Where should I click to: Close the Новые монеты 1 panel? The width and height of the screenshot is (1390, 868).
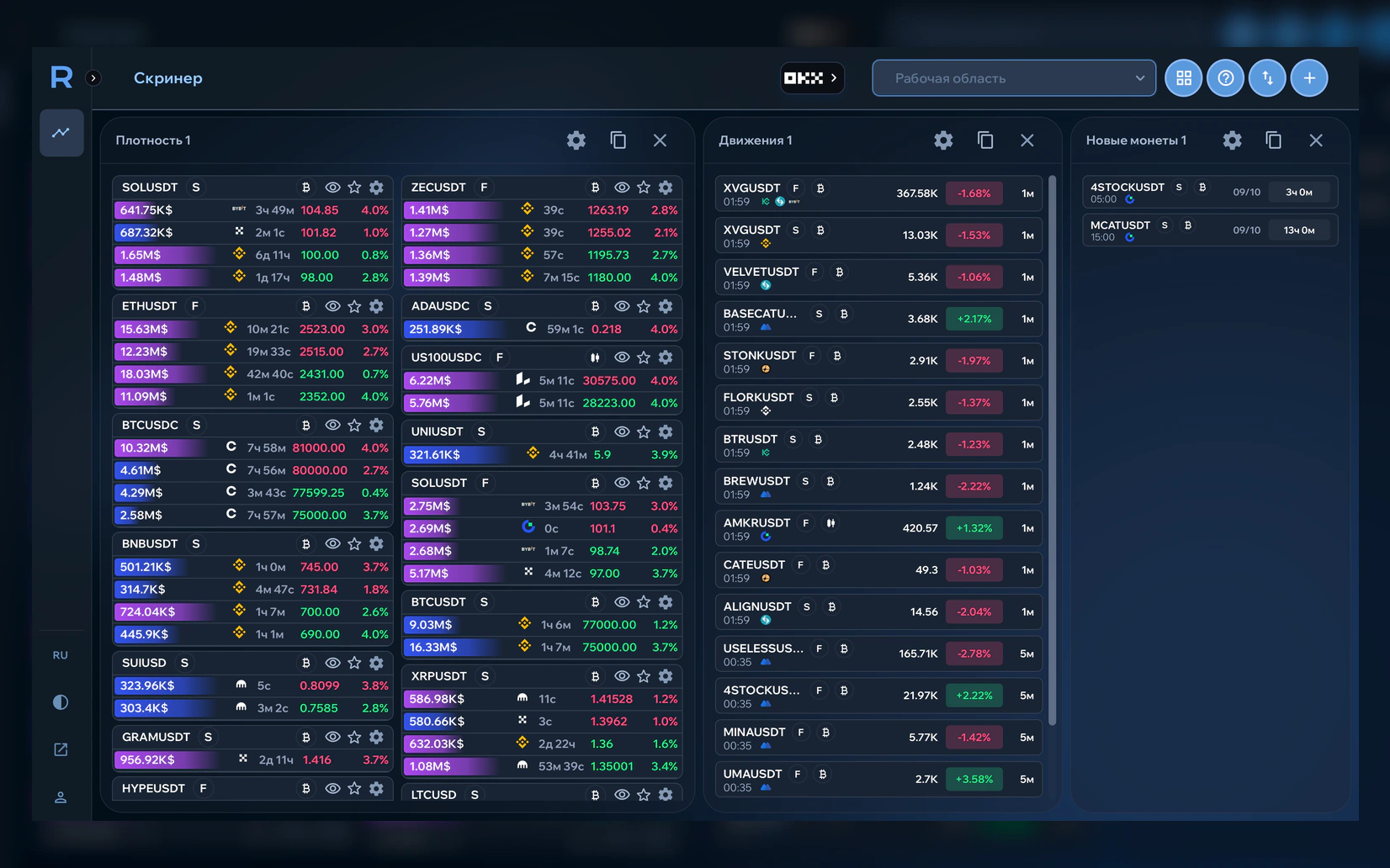[1316, 140]
